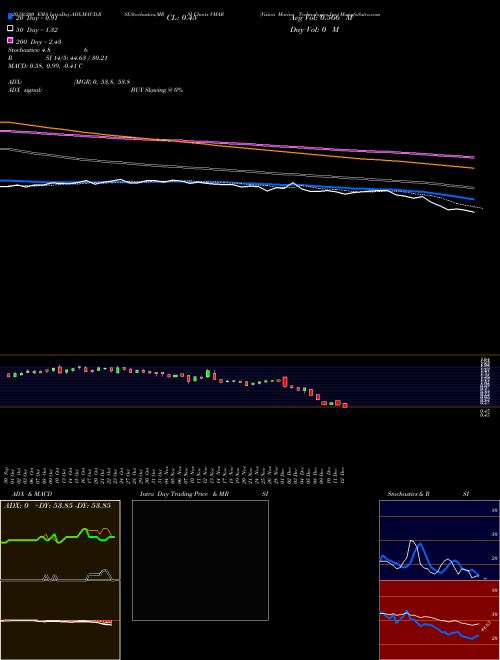
Task: Click the 'SI 14/3: 44.63 / 39.21' value
Action: pyautogui.click(x=77, y=58)
